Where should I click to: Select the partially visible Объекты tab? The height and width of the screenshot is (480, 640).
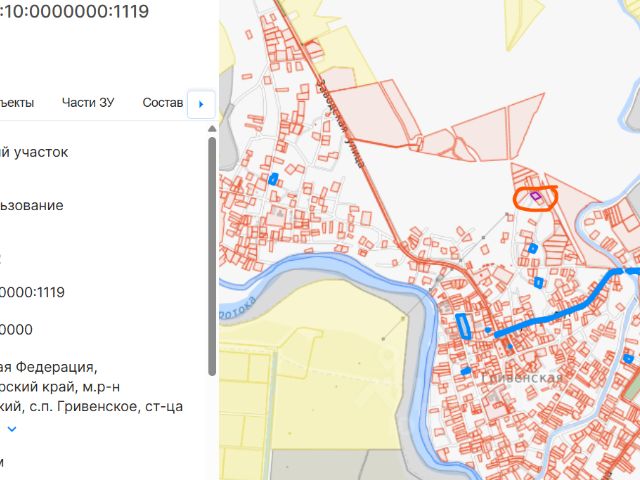coord(17,102)
